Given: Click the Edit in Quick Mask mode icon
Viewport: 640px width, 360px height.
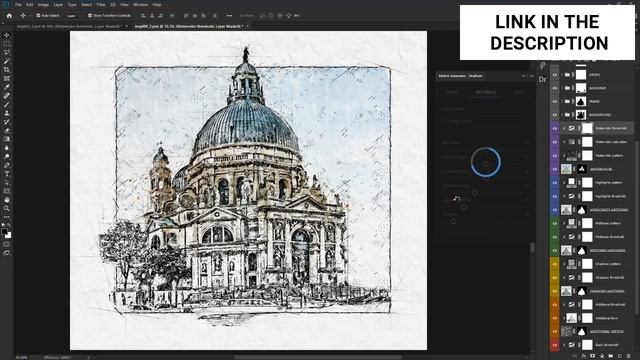Looking at the screenshot, I should pyautogui.click(x=7, y=244).
